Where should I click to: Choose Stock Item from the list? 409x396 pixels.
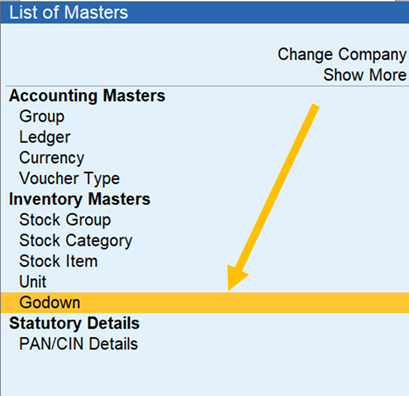pyautogui.click(x=58, y=261)
